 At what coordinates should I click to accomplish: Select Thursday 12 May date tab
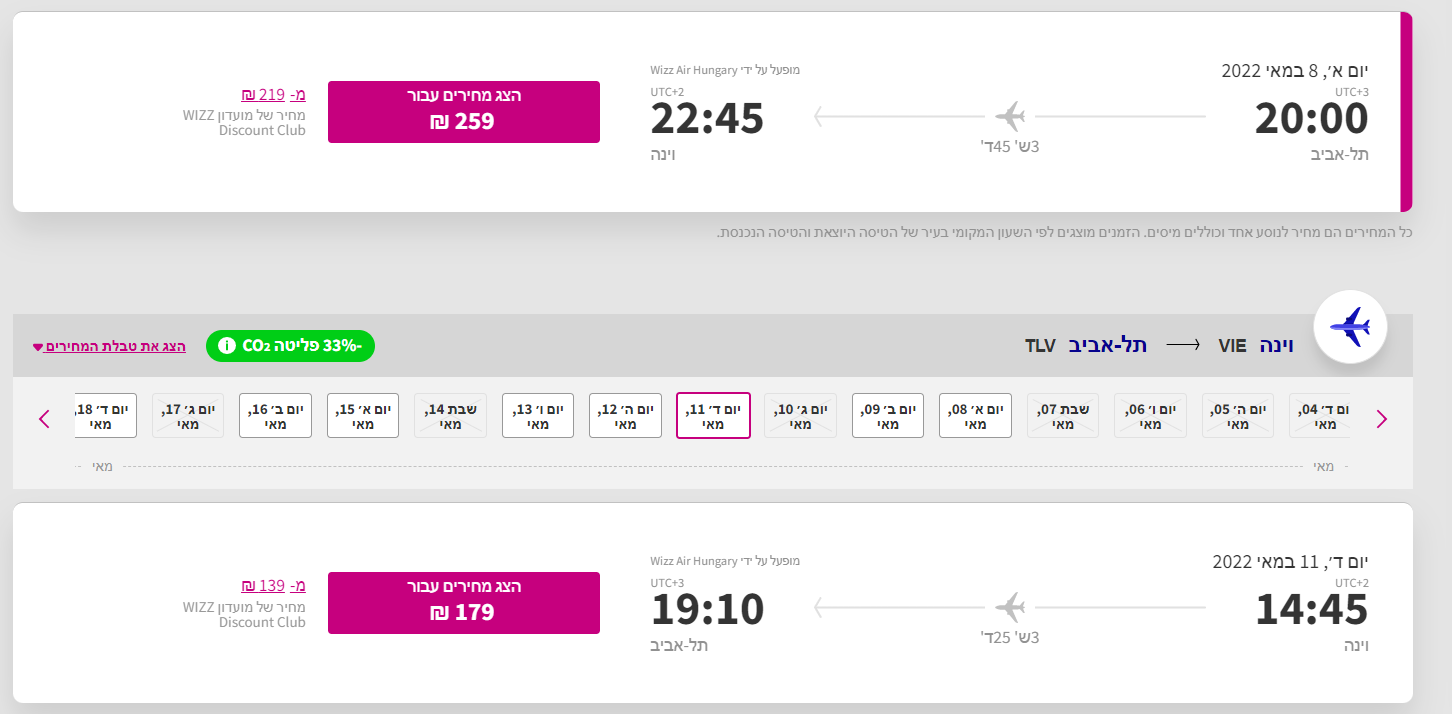[x=625, y=416]
